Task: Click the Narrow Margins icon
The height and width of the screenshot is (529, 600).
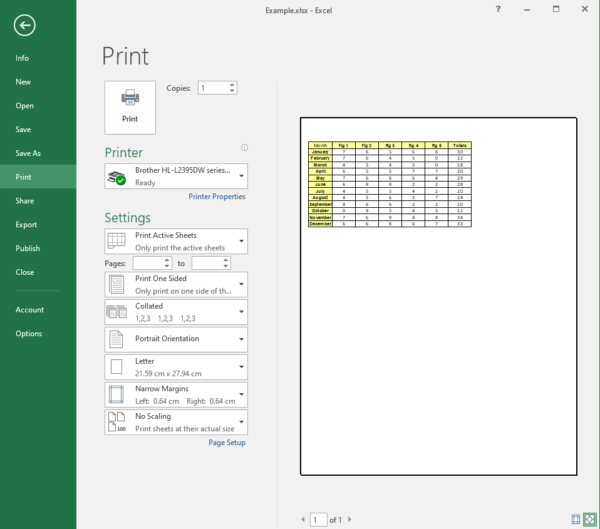Action: (x=116, y=394)
